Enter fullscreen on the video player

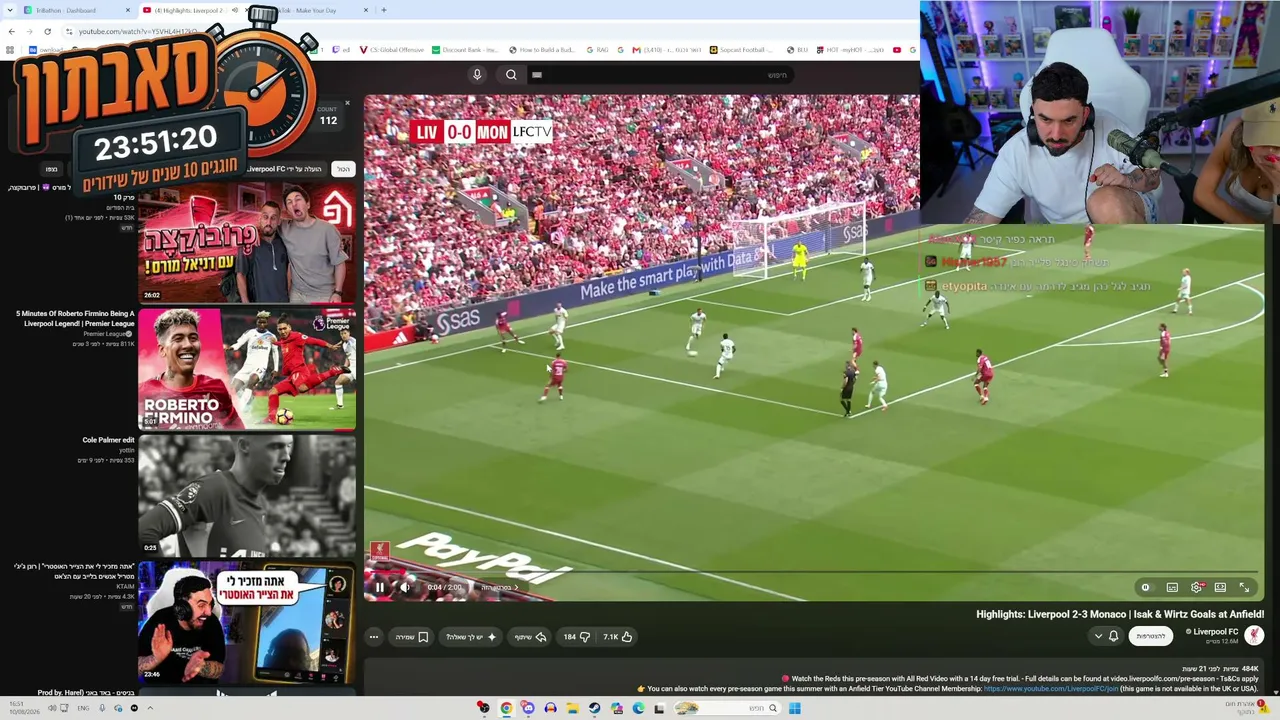pyautogui.click(x=1245, y=587)
